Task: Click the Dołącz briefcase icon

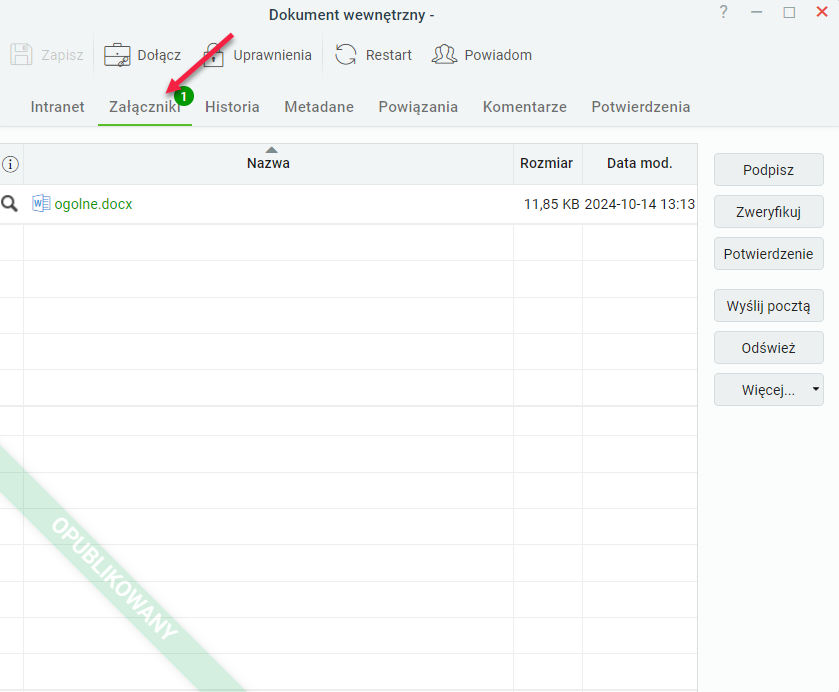Action: coord(117,55)
